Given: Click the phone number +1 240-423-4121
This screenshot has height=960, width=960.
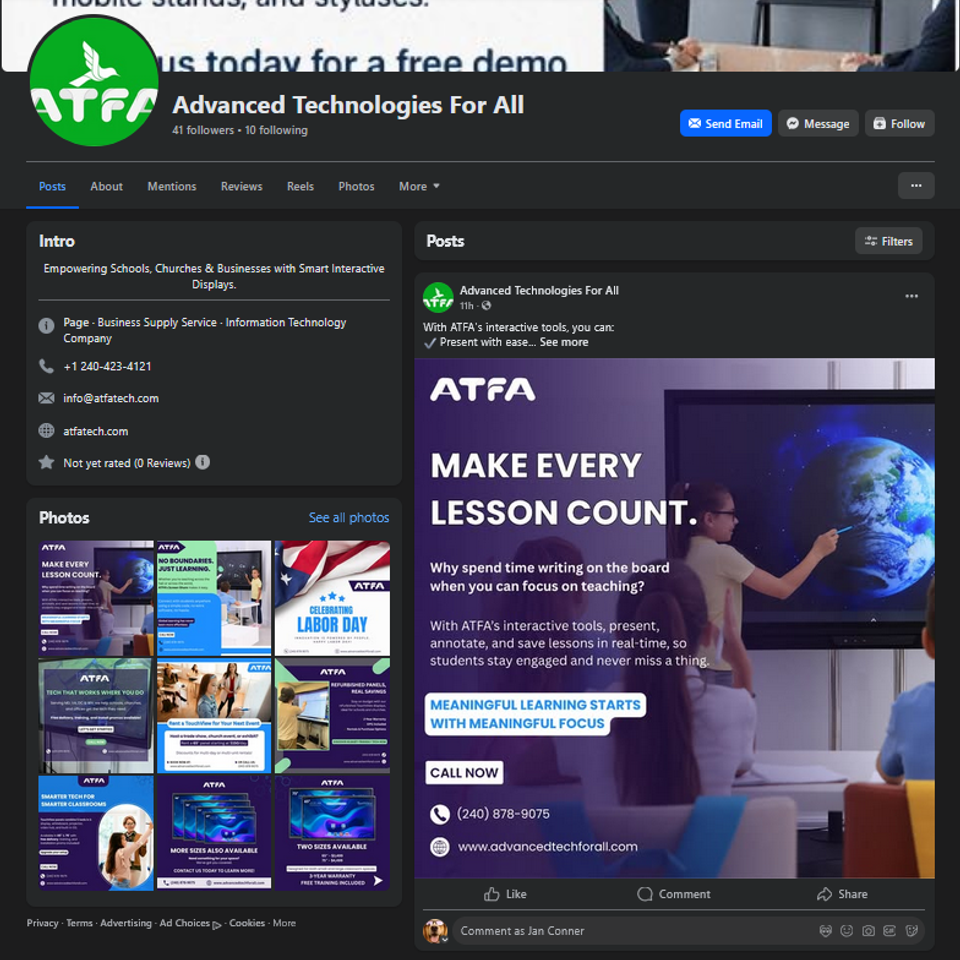Looking at the screenshot, I should pos(107,366).
